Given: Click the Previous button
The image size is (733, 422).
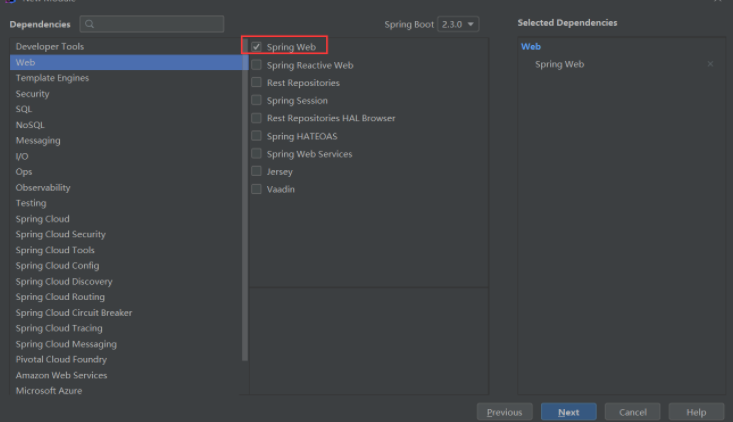Looking at the screenshot, I should tap(504, 412).
